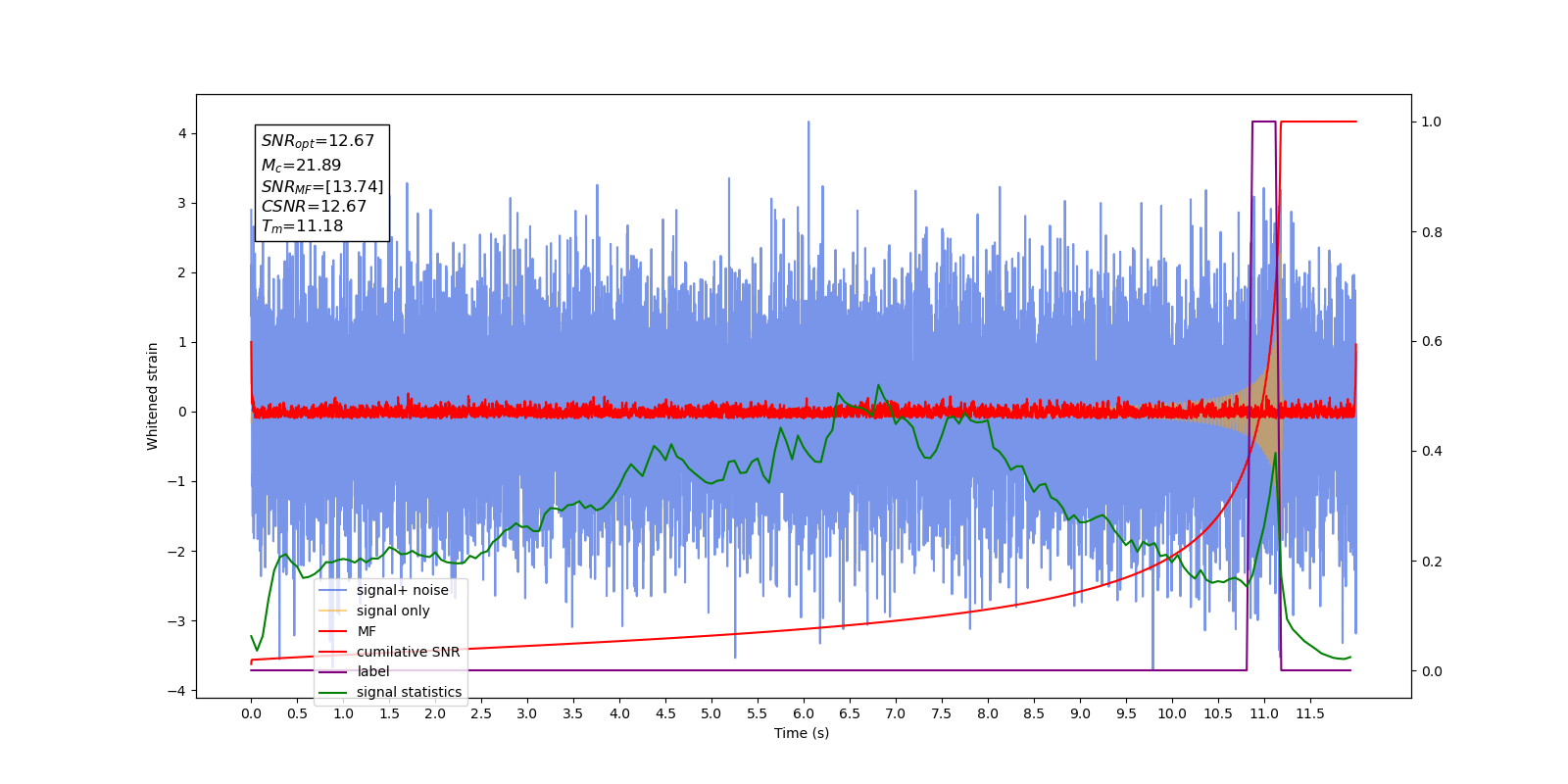
Task: Click the 4 tick on the left strain axis
Action: pos(182,133)
